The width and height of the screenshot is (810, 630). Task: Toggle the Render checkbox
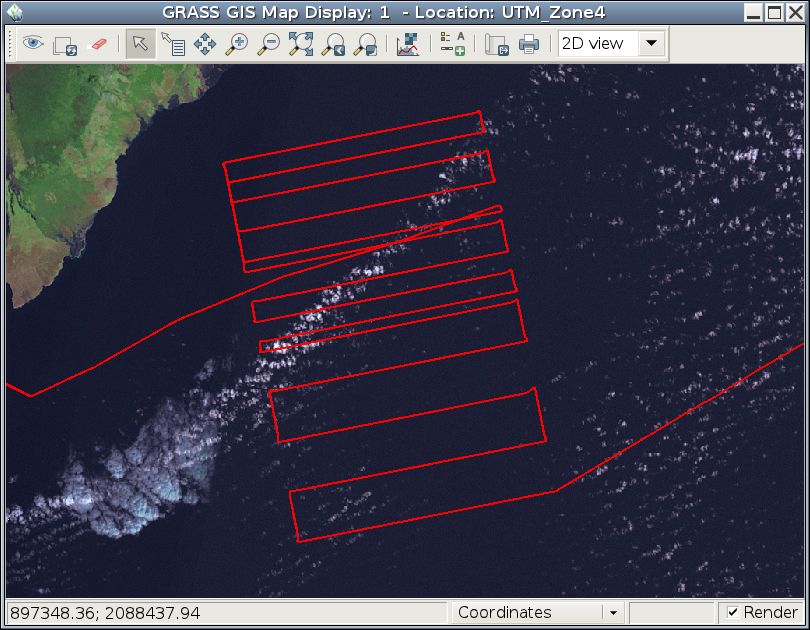pyautogui.click(x=733, y=612)
